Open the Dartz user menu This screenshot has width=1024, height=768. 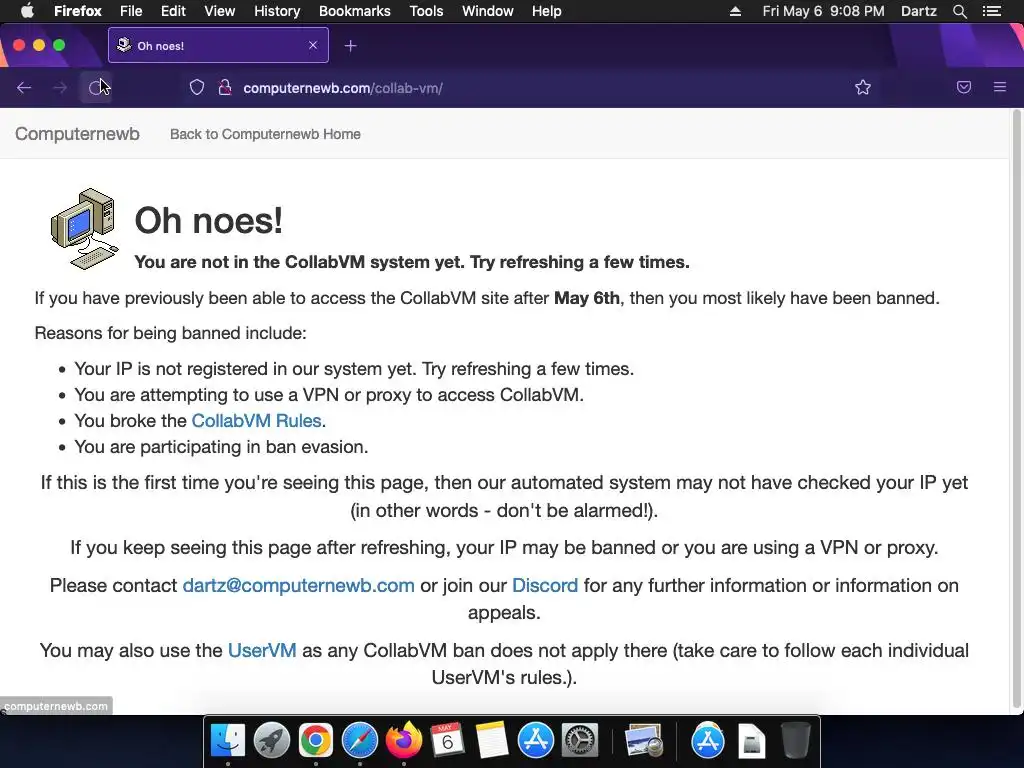click(919, 11)
